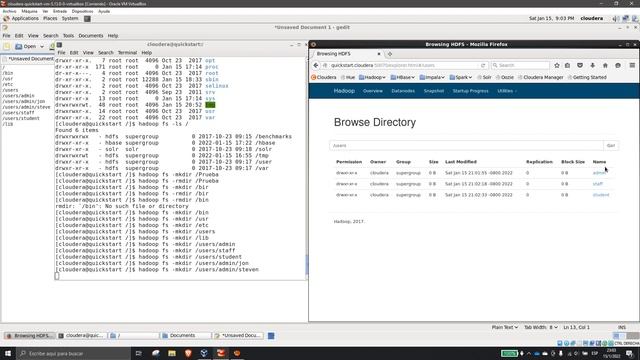Open Firefox hamburger menu

tap(632, 65)
